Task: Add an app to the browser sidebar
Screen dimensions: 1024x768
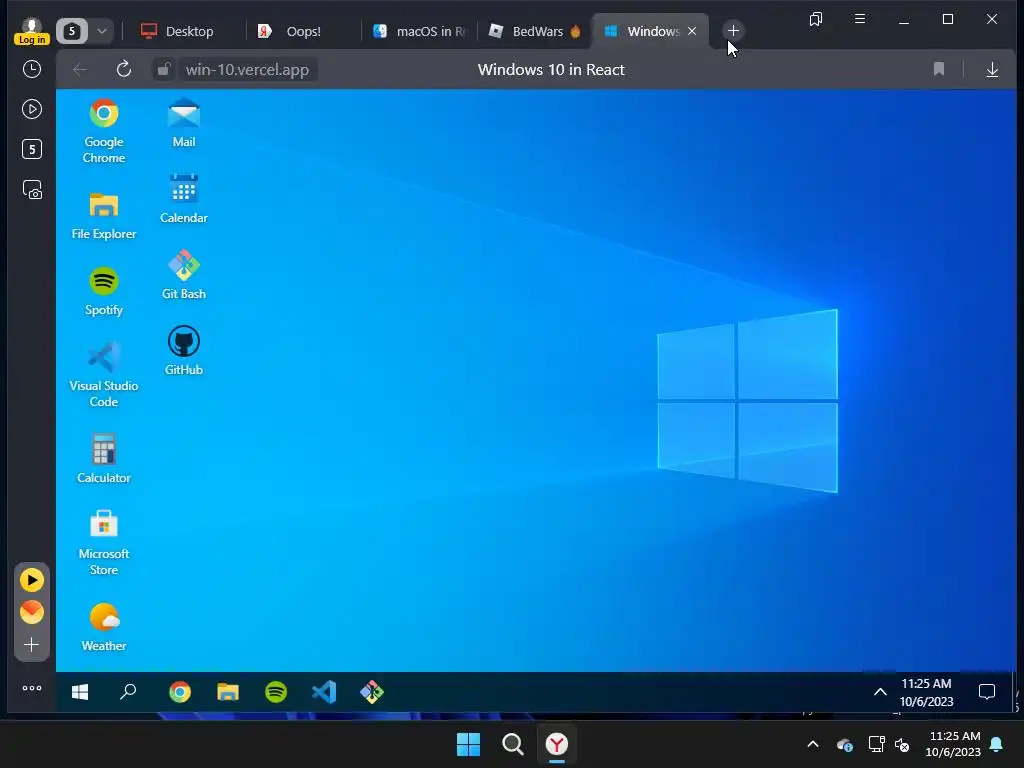Action: [31, 645]
